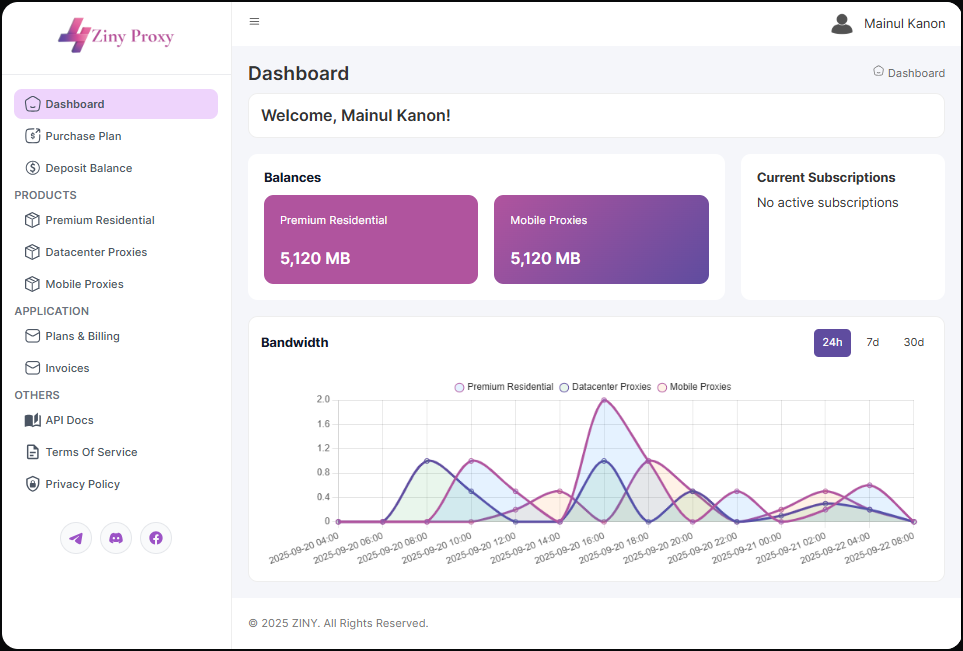Viewport: 963px width, 651px height.
Task: Select the 24h bandwidth range
Action: 832,342
